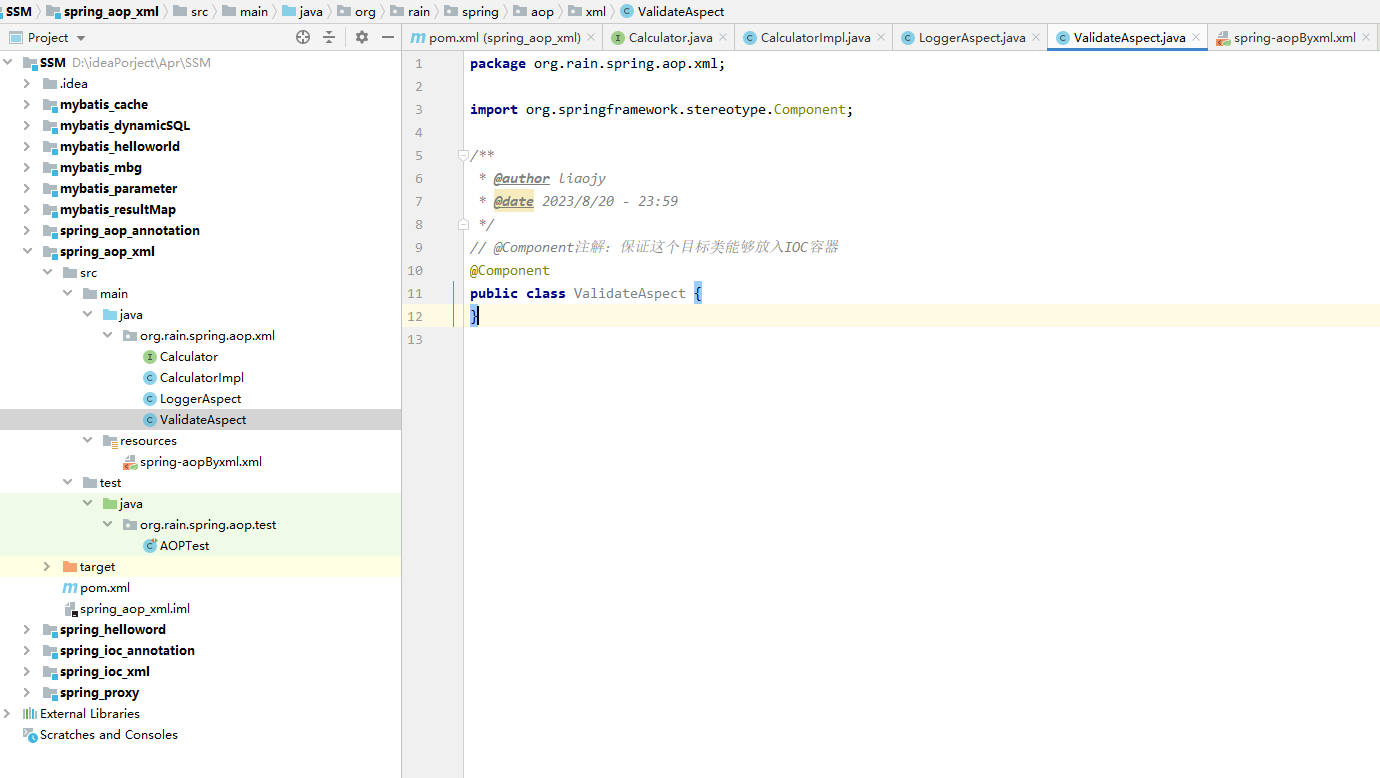Collapse the Javadoc comment fold marker
1380x778 pixels.
click(x=463, y=155)
